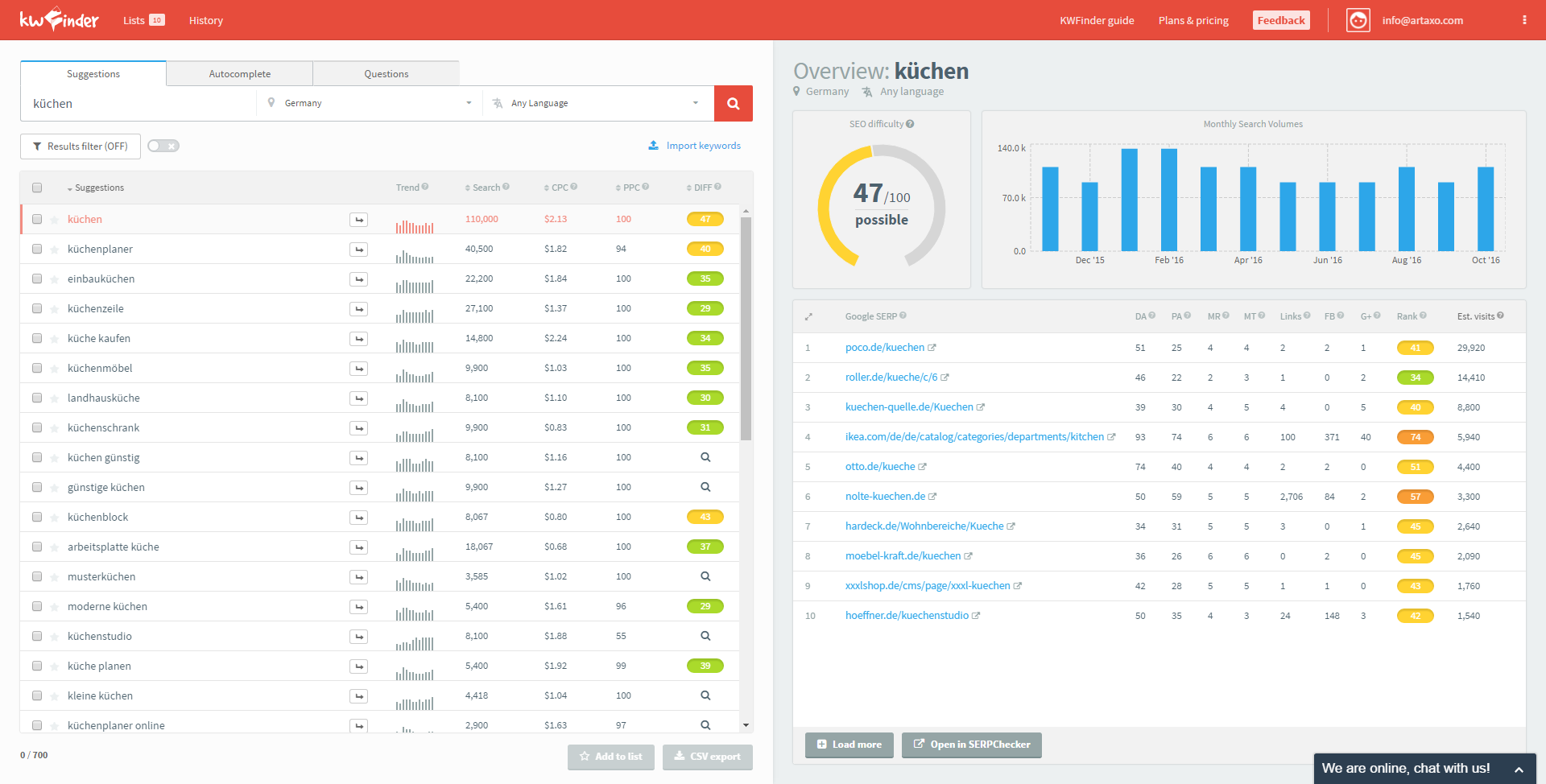Click magnifier to check difficulty for küchen günstig

coord(705,457)
